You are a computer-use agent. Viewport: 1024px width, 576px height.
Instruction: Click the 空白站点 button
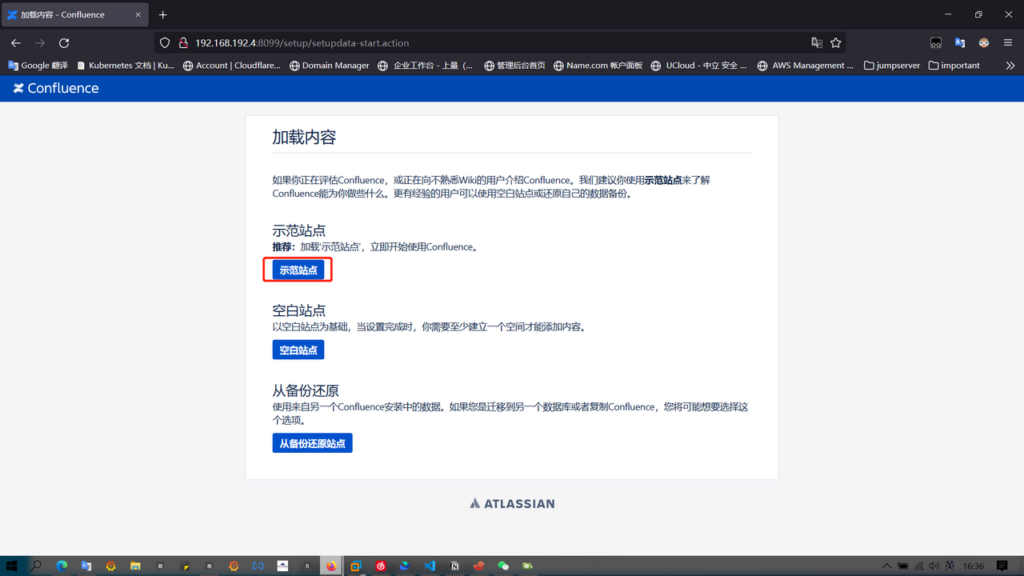click(298, 350)
